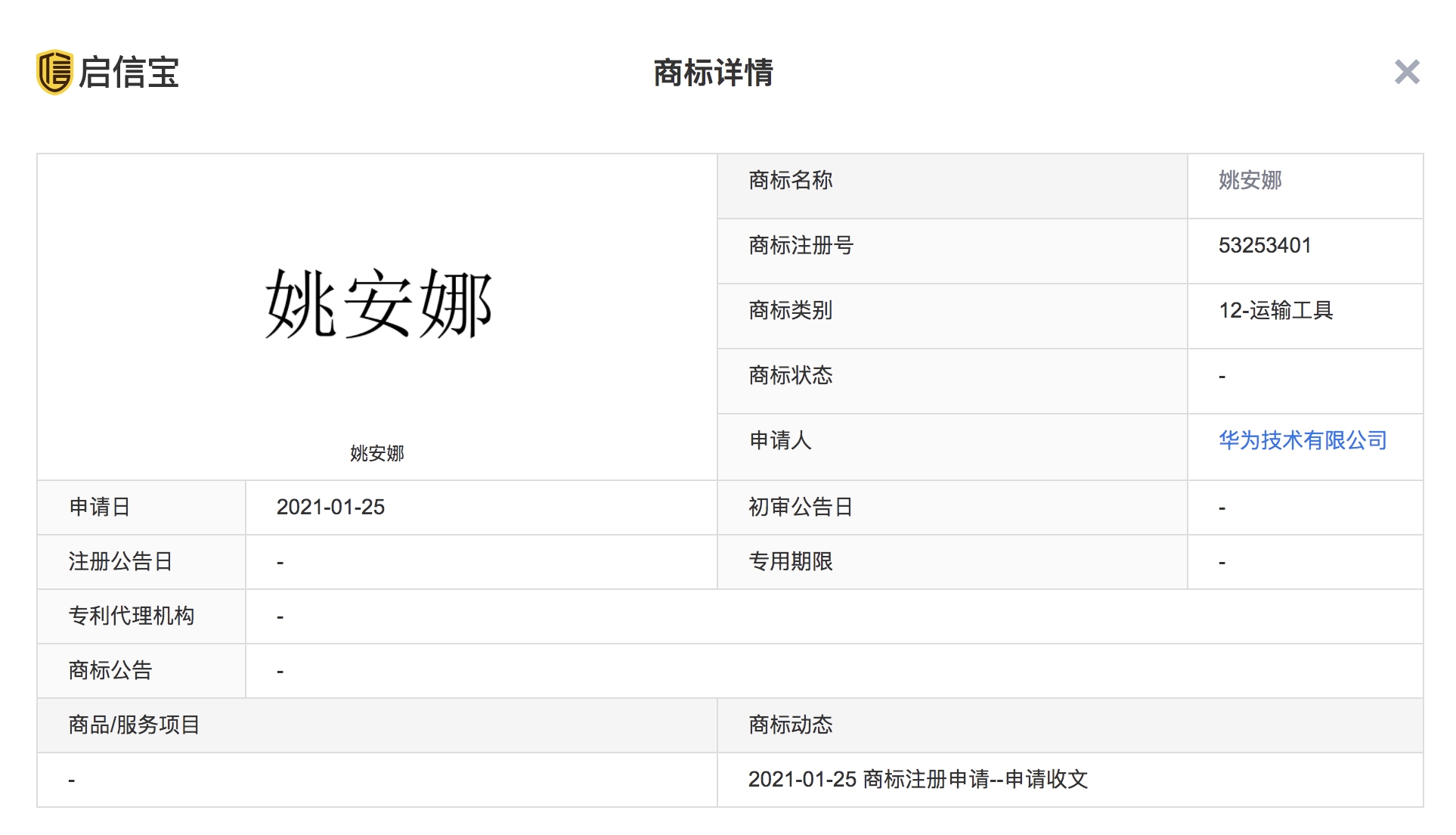1456x835 pixels.
Task: Select application date 2021-01-25
Action: 331,507
